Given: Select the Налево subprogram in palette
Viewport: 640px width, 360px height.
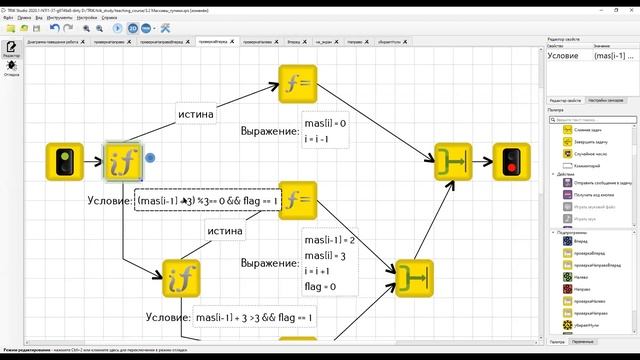Looking at the screenshot, I should (576, 277).
